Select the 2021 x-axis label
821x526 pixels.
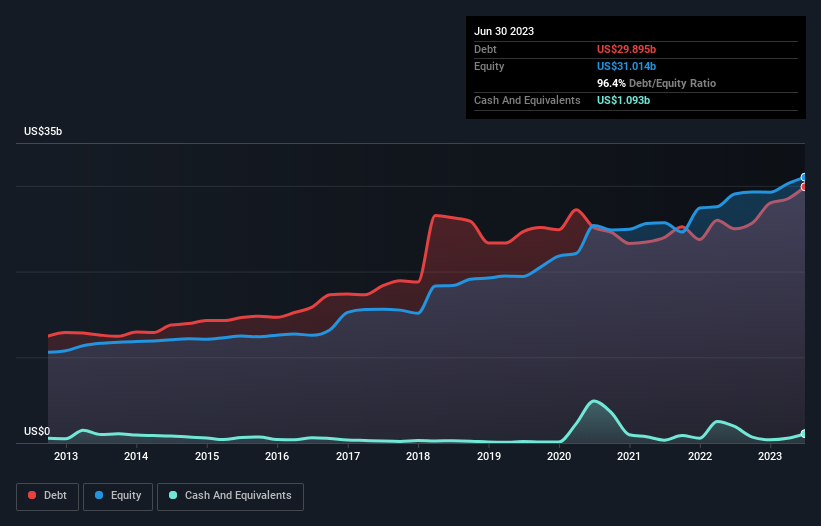[629, 456]
